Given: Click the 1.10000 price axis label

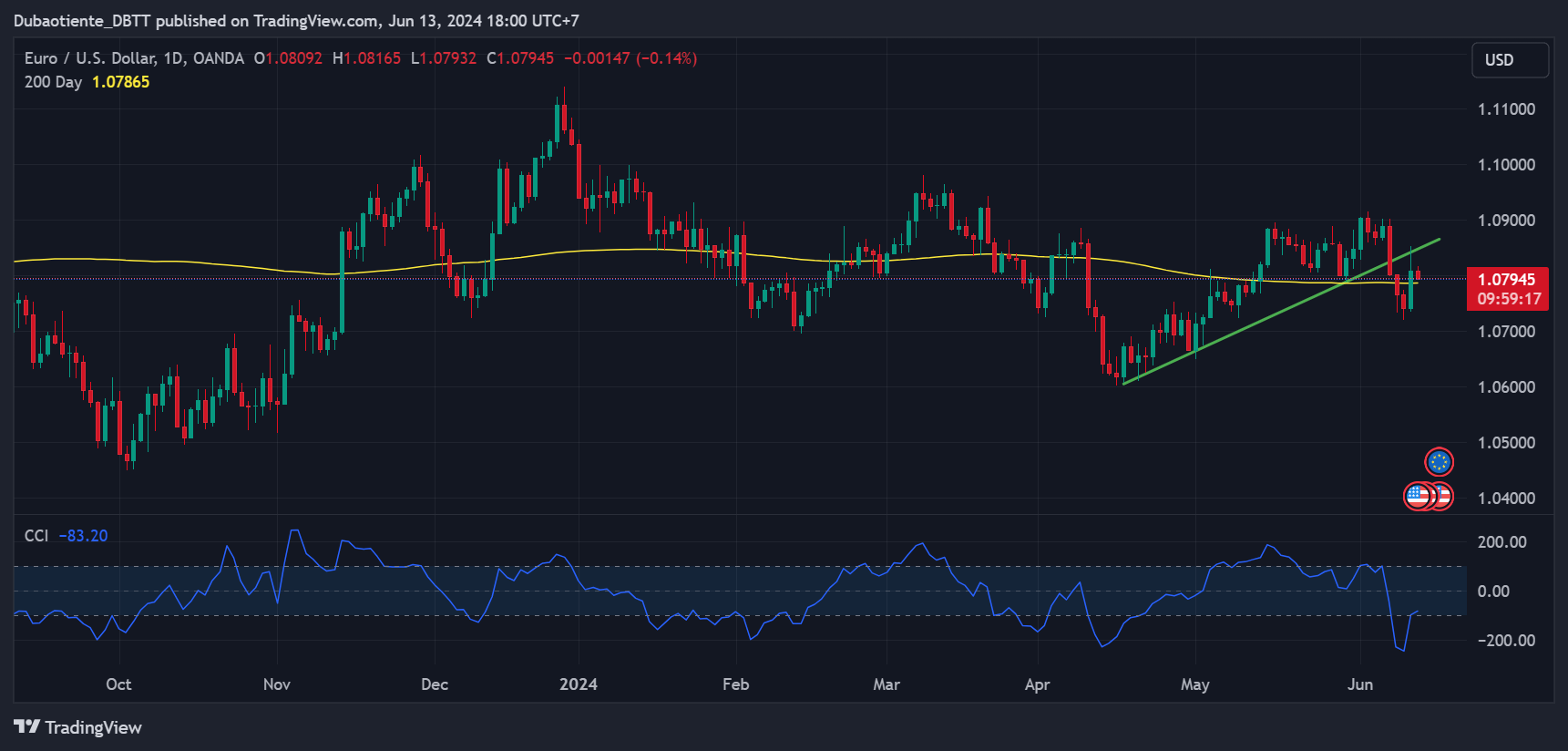Looking at the screenshot, I should 1506,165.
